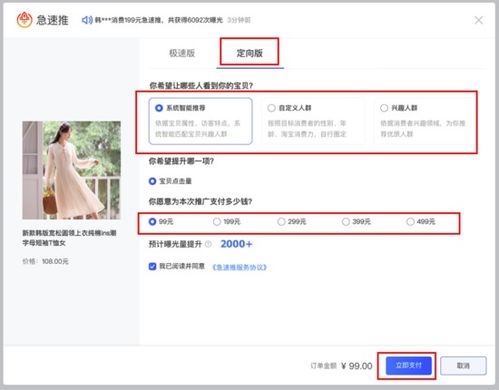The height and width of the screenshot is (390, 499).
Task: Click the 立即支付 button
Action: 409,365
